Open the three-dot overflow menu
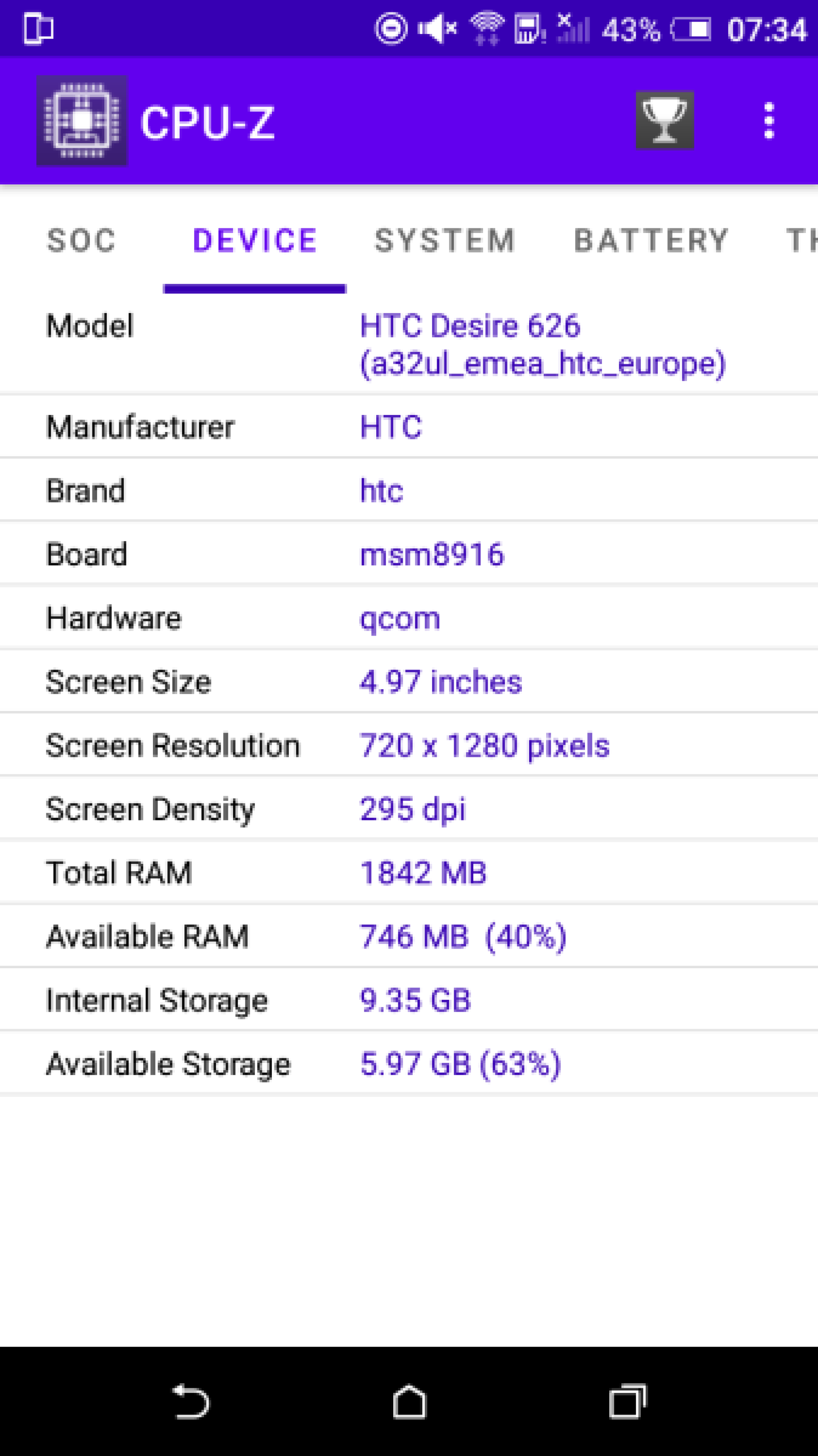This screenshot has height=1456, width=818. (x=768, y=121)
